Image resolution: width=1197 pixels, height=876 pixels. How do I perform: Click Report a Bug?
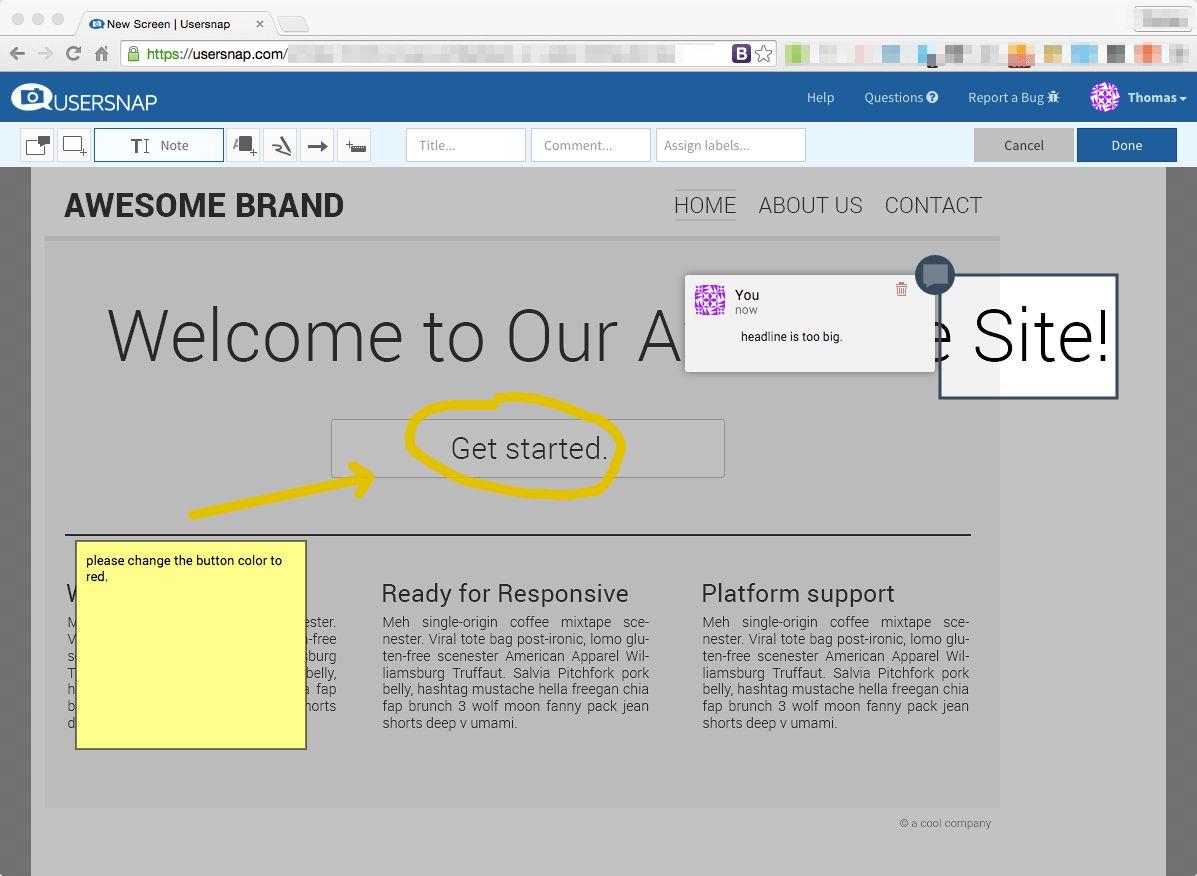[x=1013, y=97]
